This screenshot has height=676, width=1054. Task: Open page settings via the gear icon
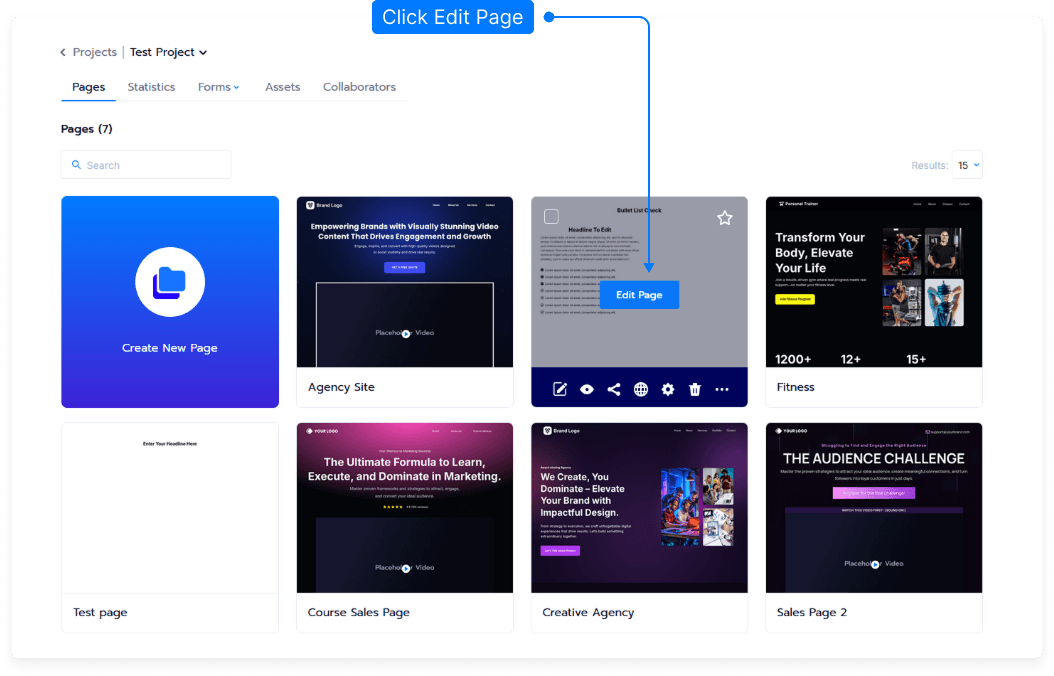668,390
